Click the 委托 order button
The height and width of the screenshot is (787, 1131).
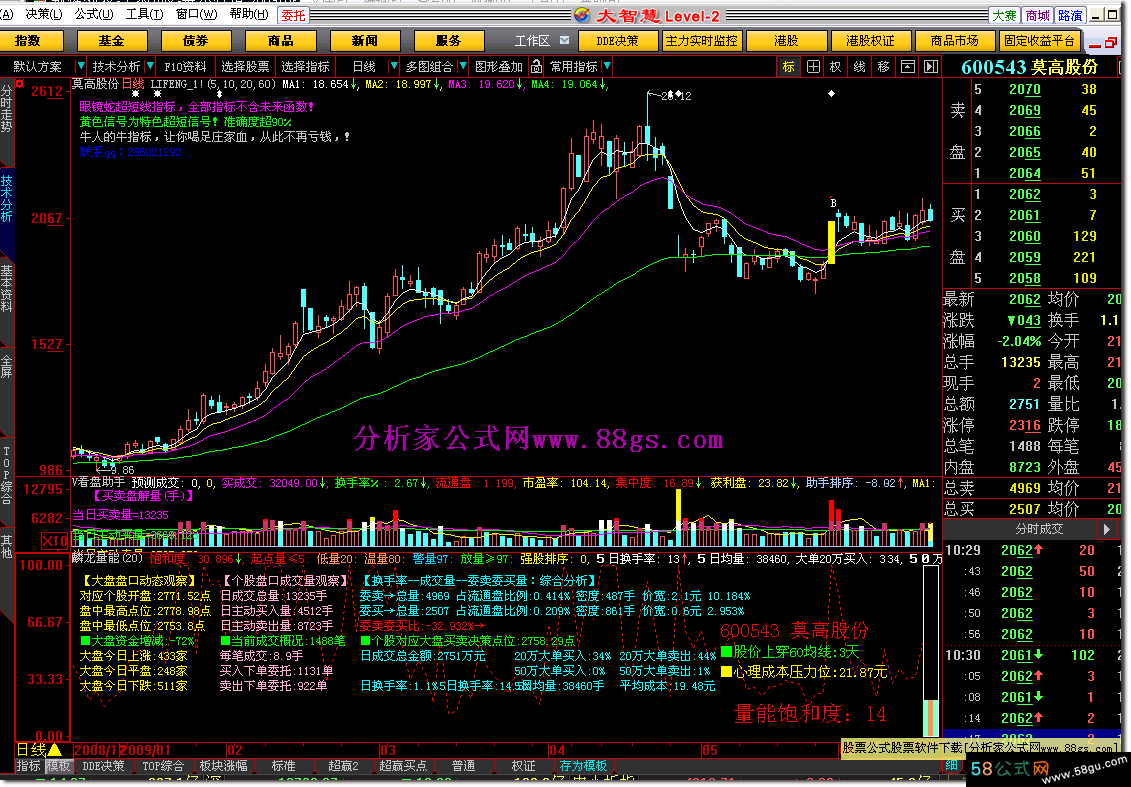tap(294, 15)
